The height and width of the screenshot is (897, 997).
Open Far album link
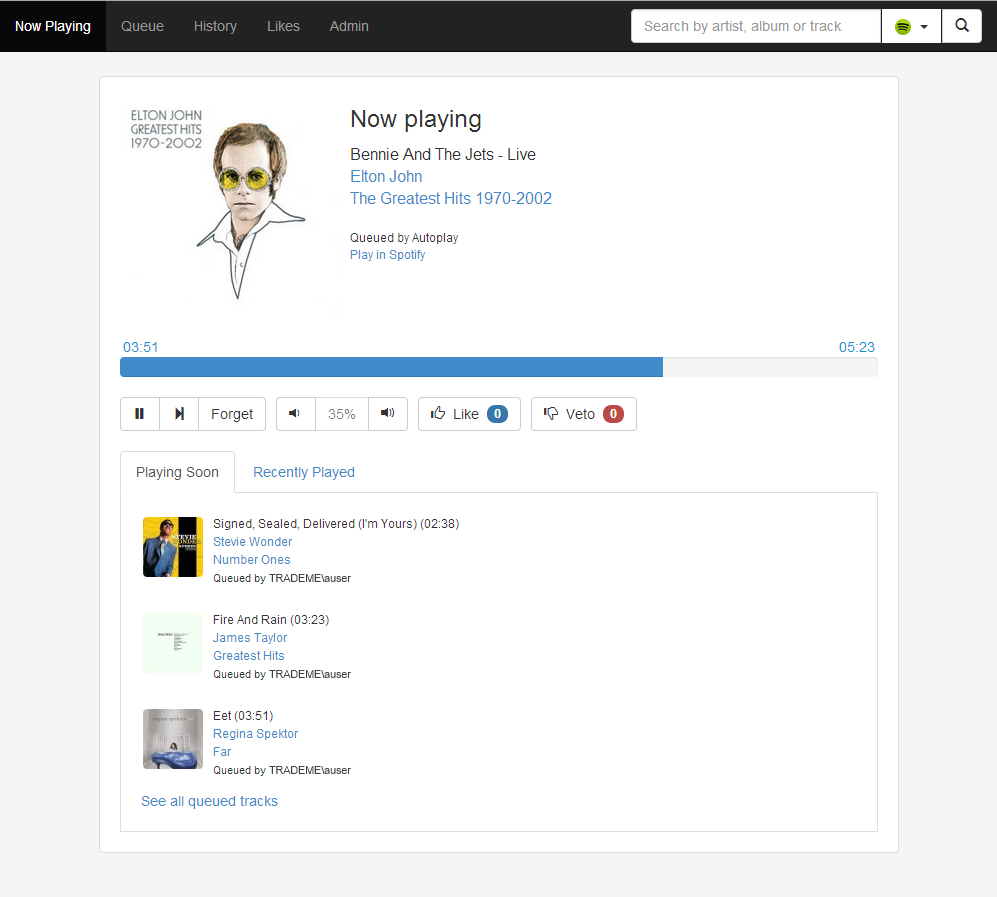[x=222, y=752]
